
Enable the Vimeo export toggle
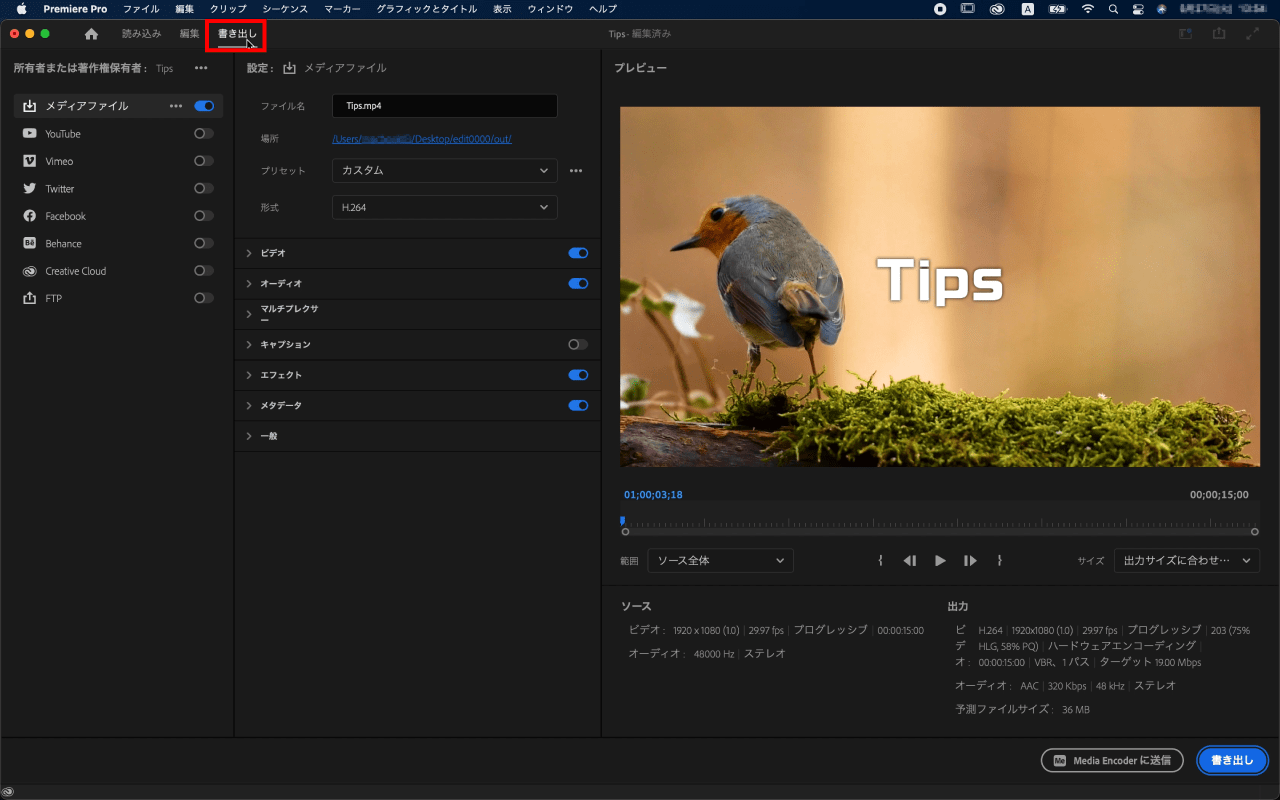coord(204,161)
